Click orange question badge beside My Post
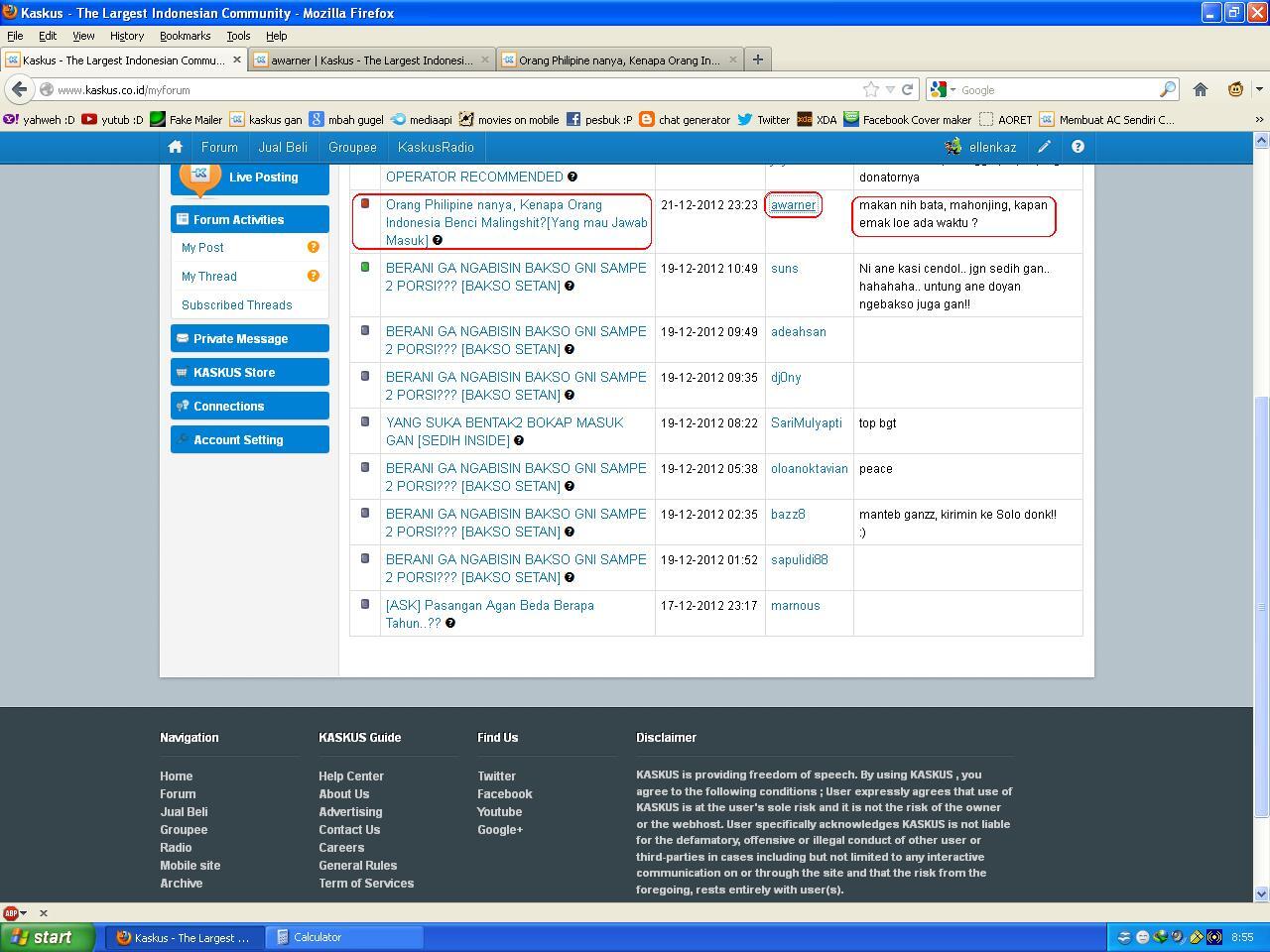The image size is (1270, 952). [x=314, y=247]
